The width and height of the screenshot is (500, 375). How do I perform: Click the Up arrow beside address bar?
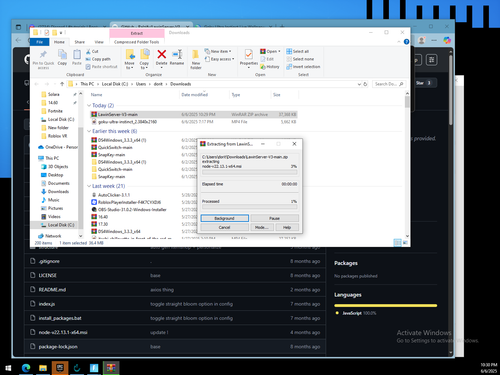62,84
